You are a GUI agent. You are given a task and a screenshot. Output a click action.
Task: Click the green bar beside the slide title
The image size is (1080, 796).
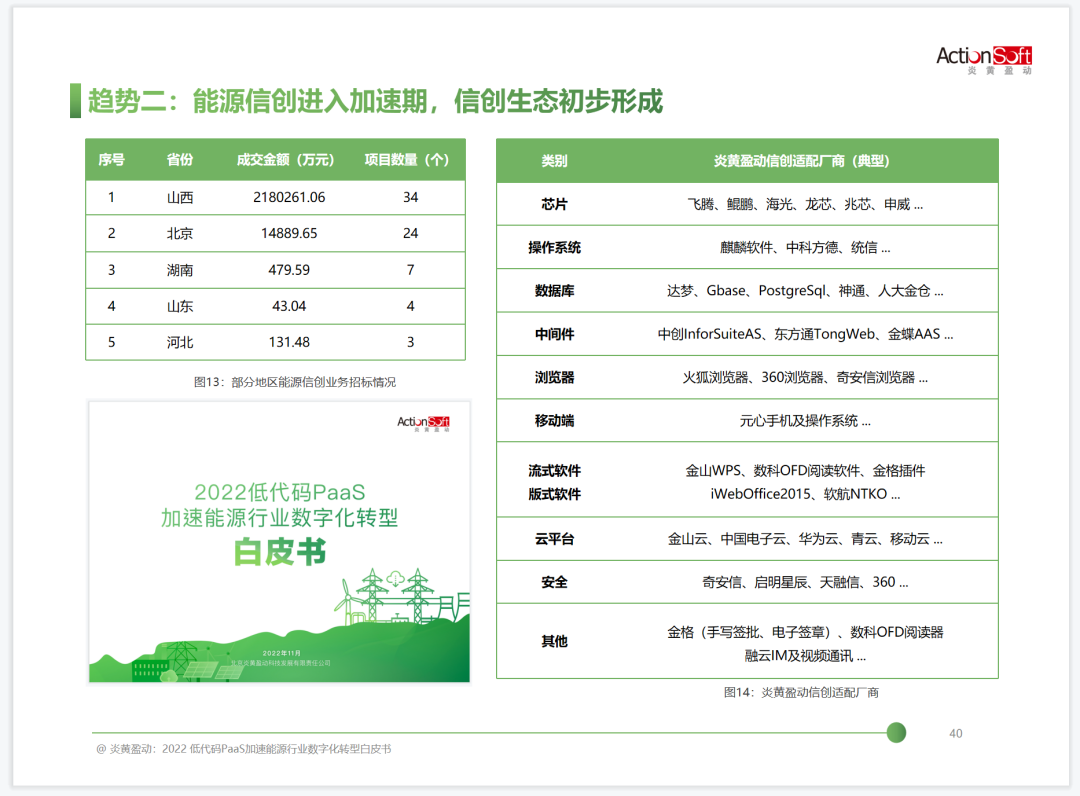(x=75, y=101)
